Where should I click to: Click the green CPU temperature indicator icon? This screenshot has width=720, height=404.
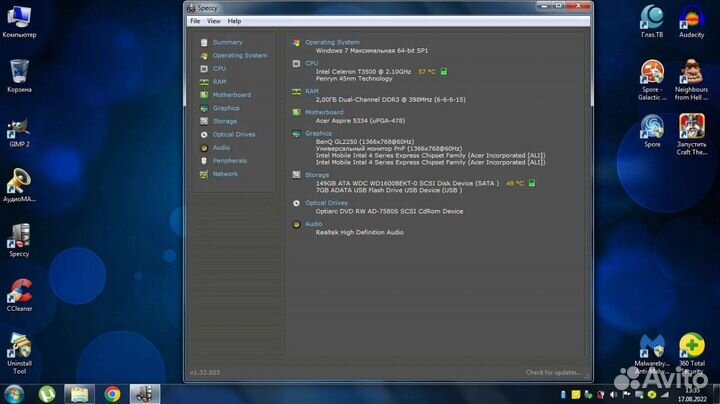pos(444,72)
